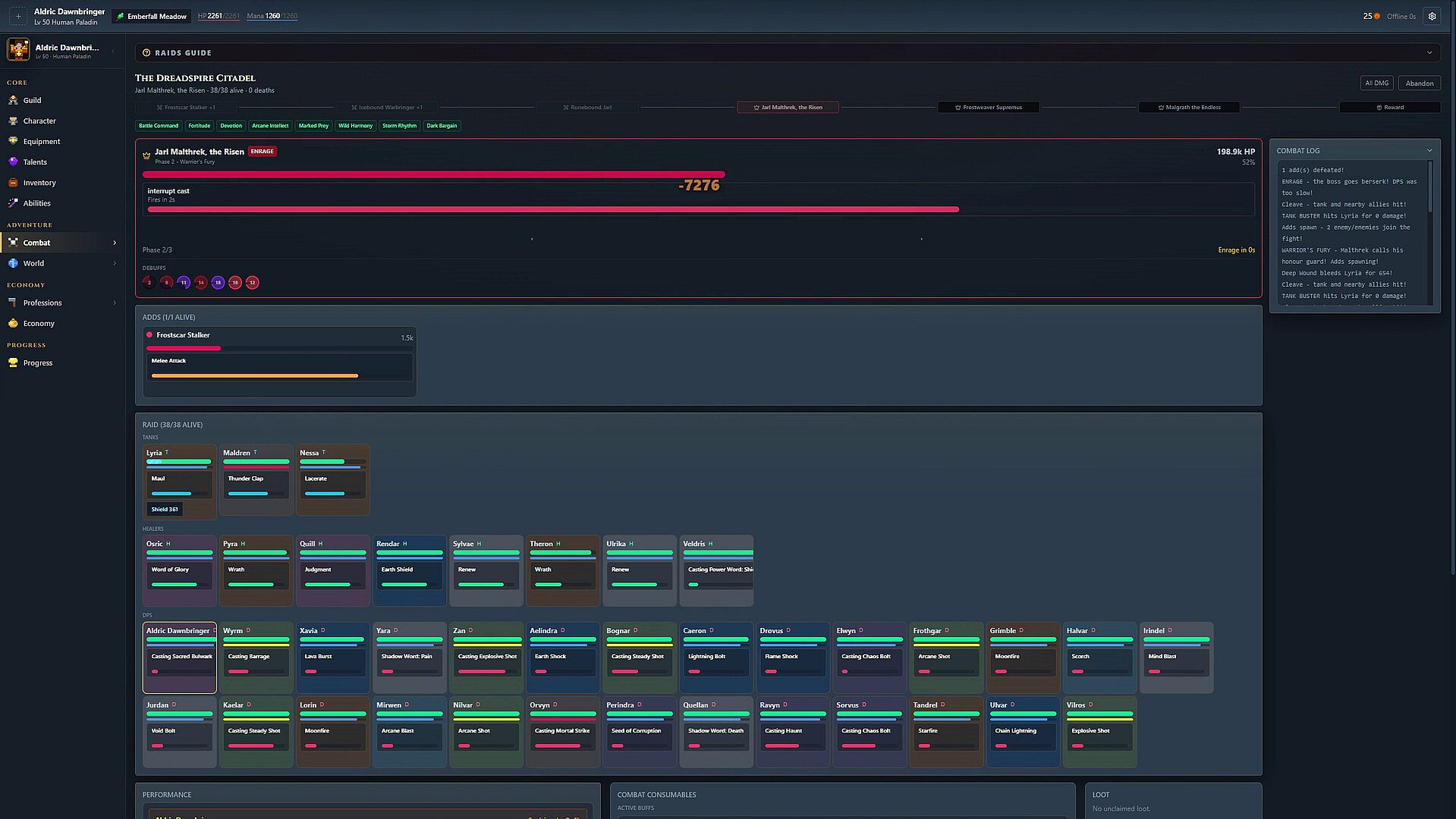Click the Talents gem icon
The image size is (1456, 819).
coord(13,162)
